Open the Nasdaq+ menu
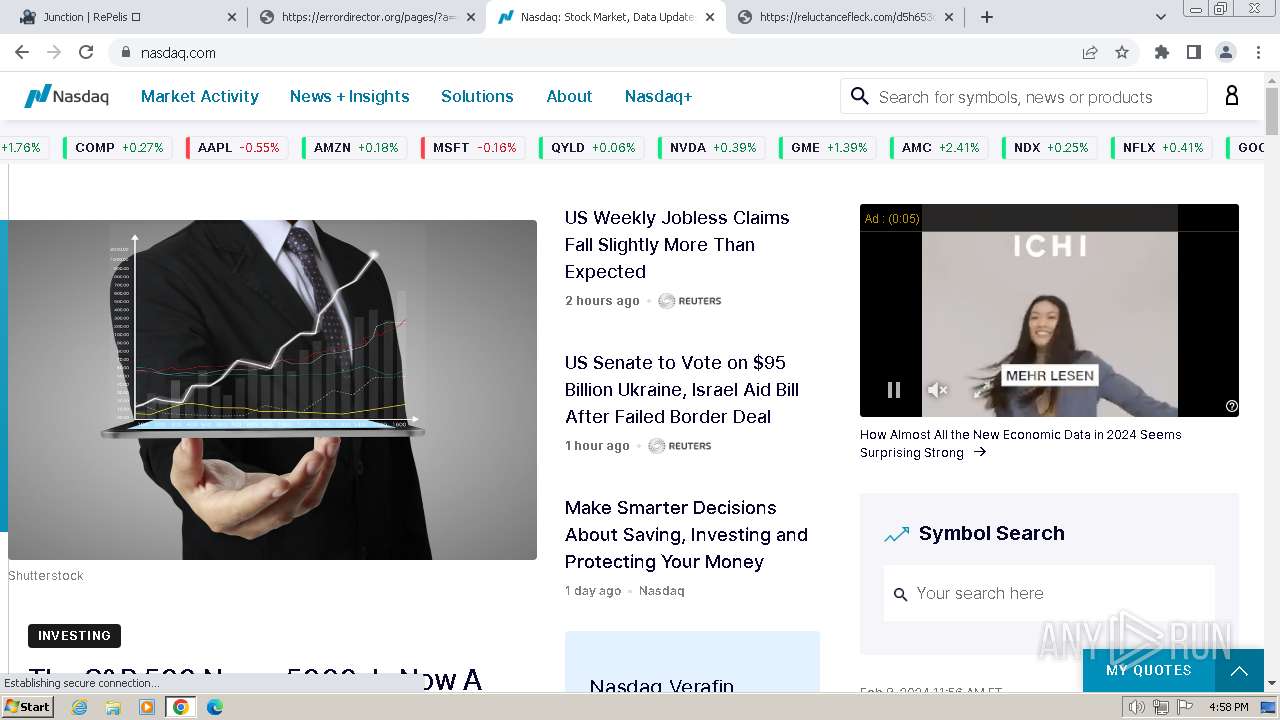 (x=658, y=96)
